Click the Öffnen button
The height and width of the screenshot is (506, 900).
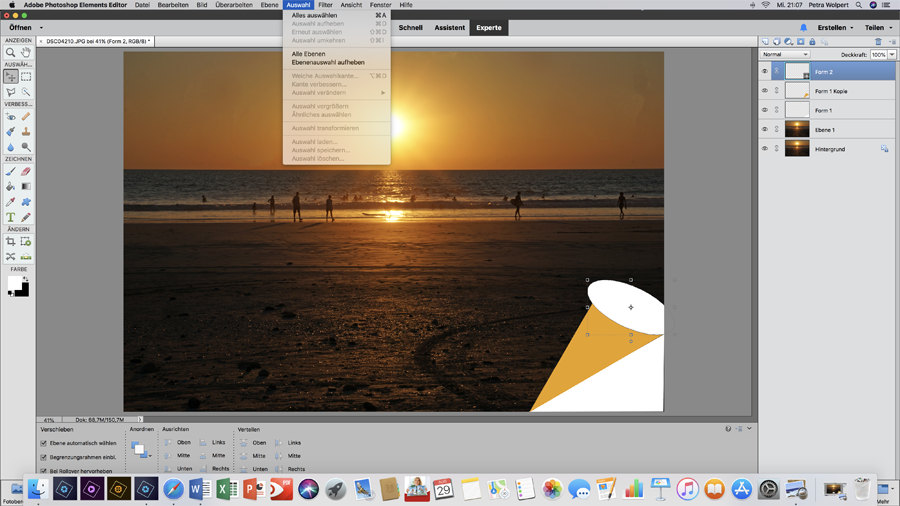pyautogui.click(x=22, y=28)
